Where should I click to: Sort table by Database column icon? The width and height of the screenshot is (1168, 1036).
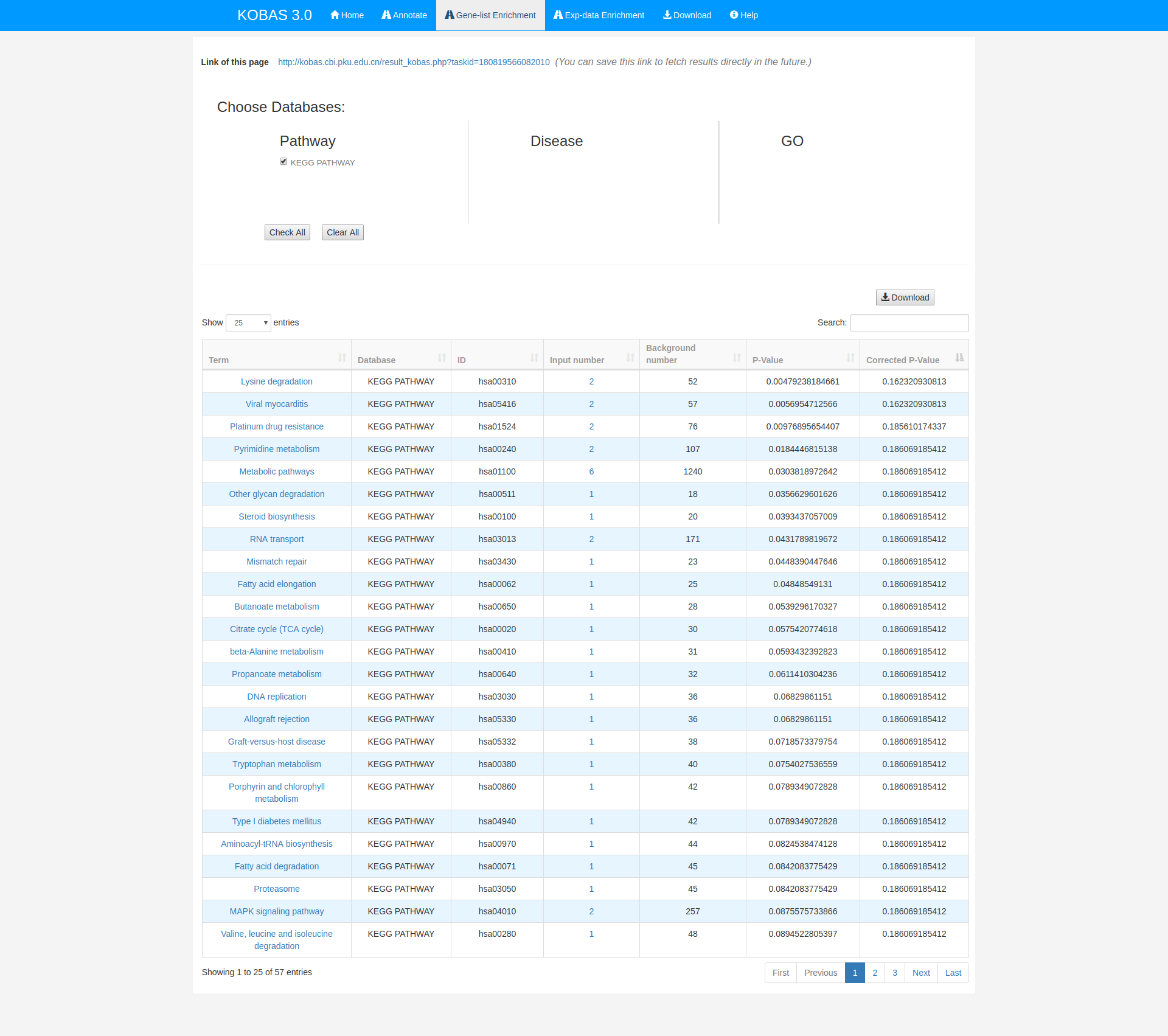(x=442, y=358)
